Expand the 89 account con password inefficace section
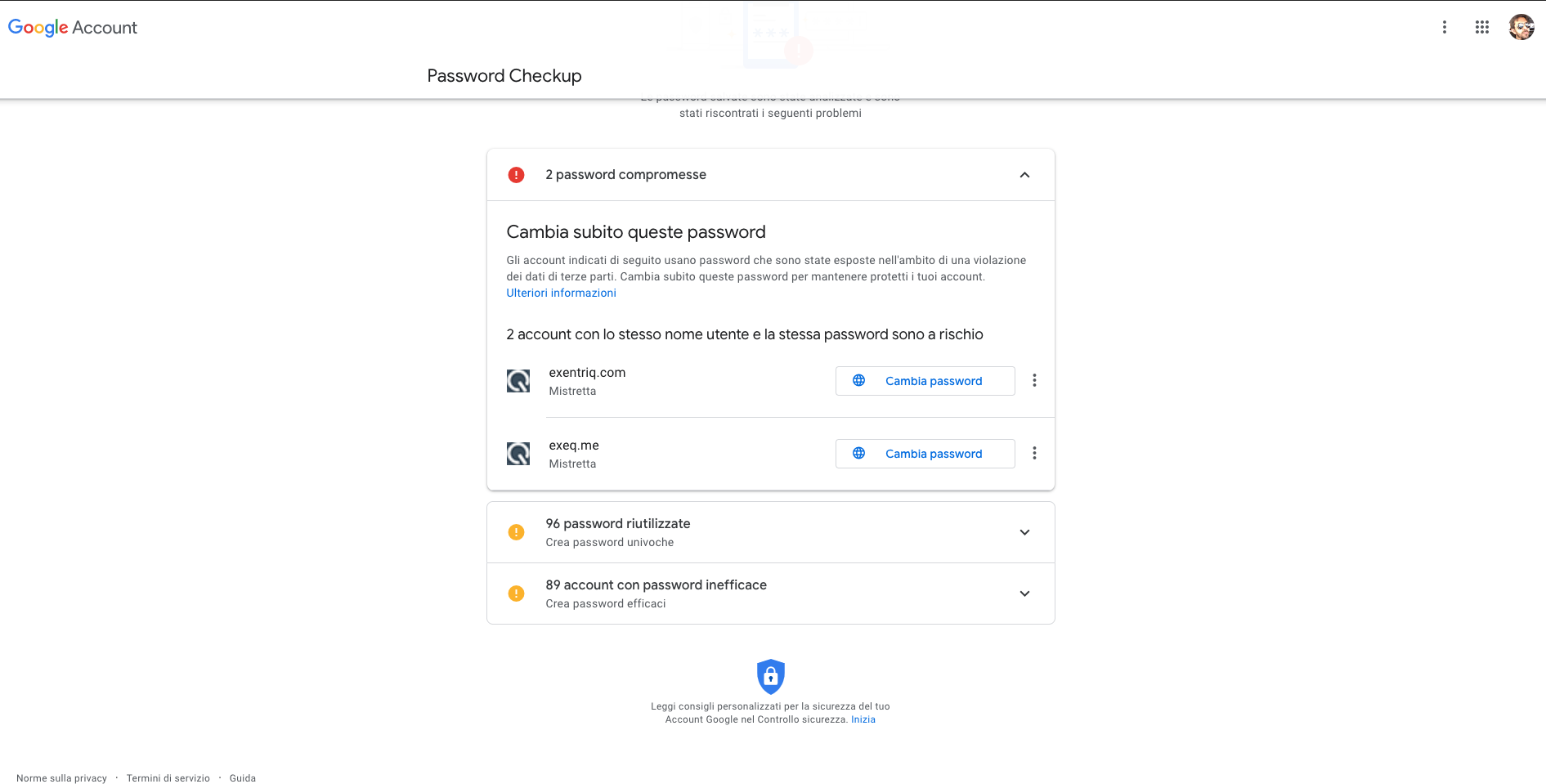This screenshot has width=1546, height=784. click(1024, 594)
